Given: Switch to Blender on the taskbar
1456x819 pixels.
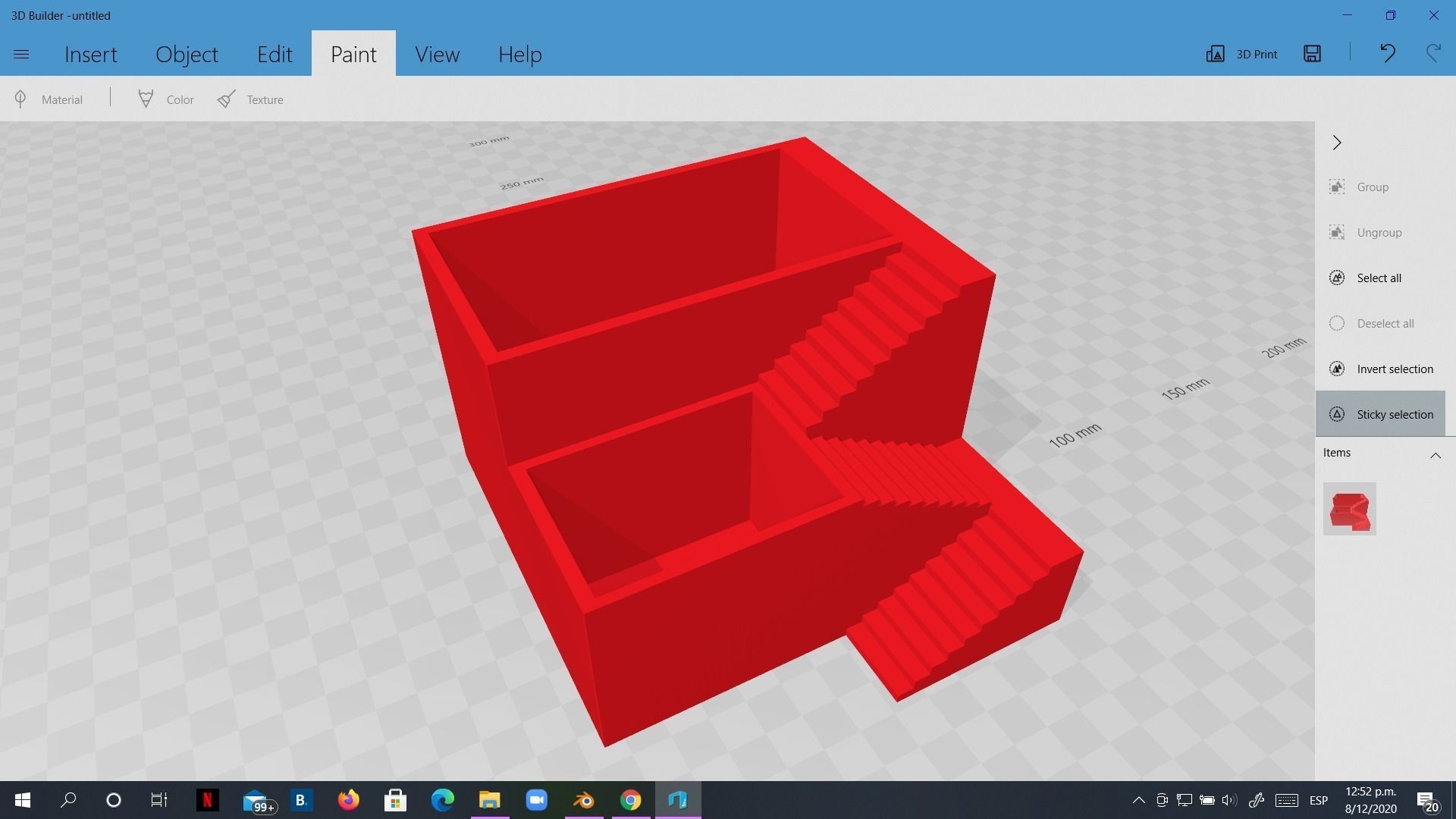Looking at the screenshot, I should tap(584, 800).
